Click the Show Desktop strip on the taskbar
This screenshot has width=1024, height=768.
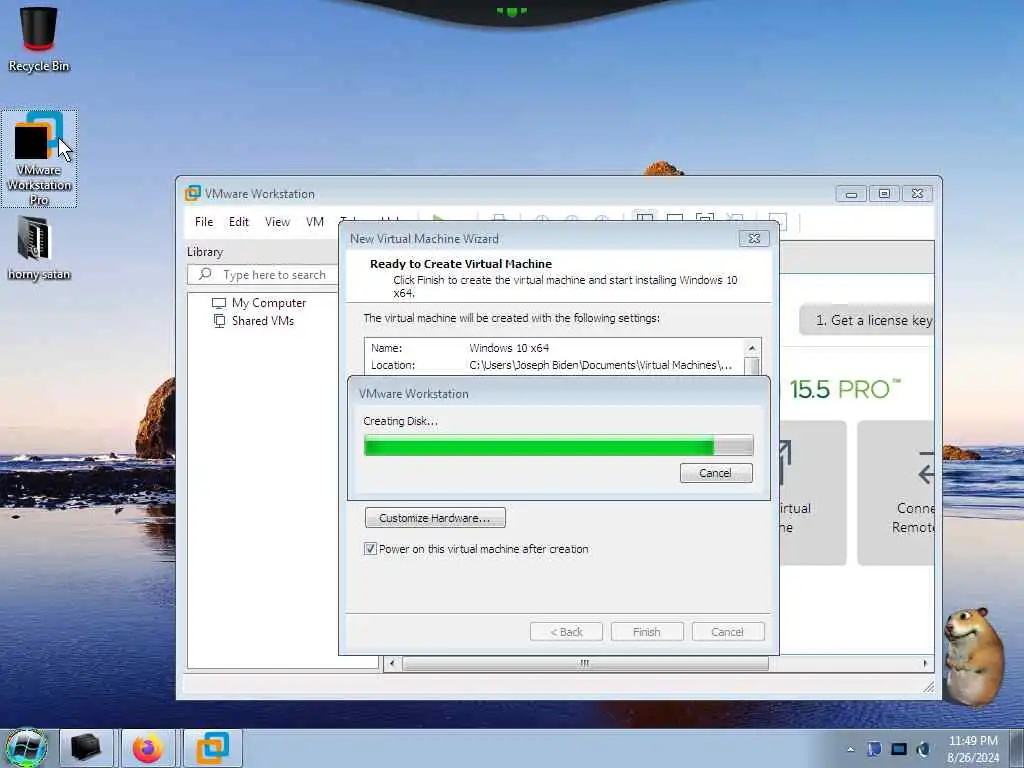1019,748
